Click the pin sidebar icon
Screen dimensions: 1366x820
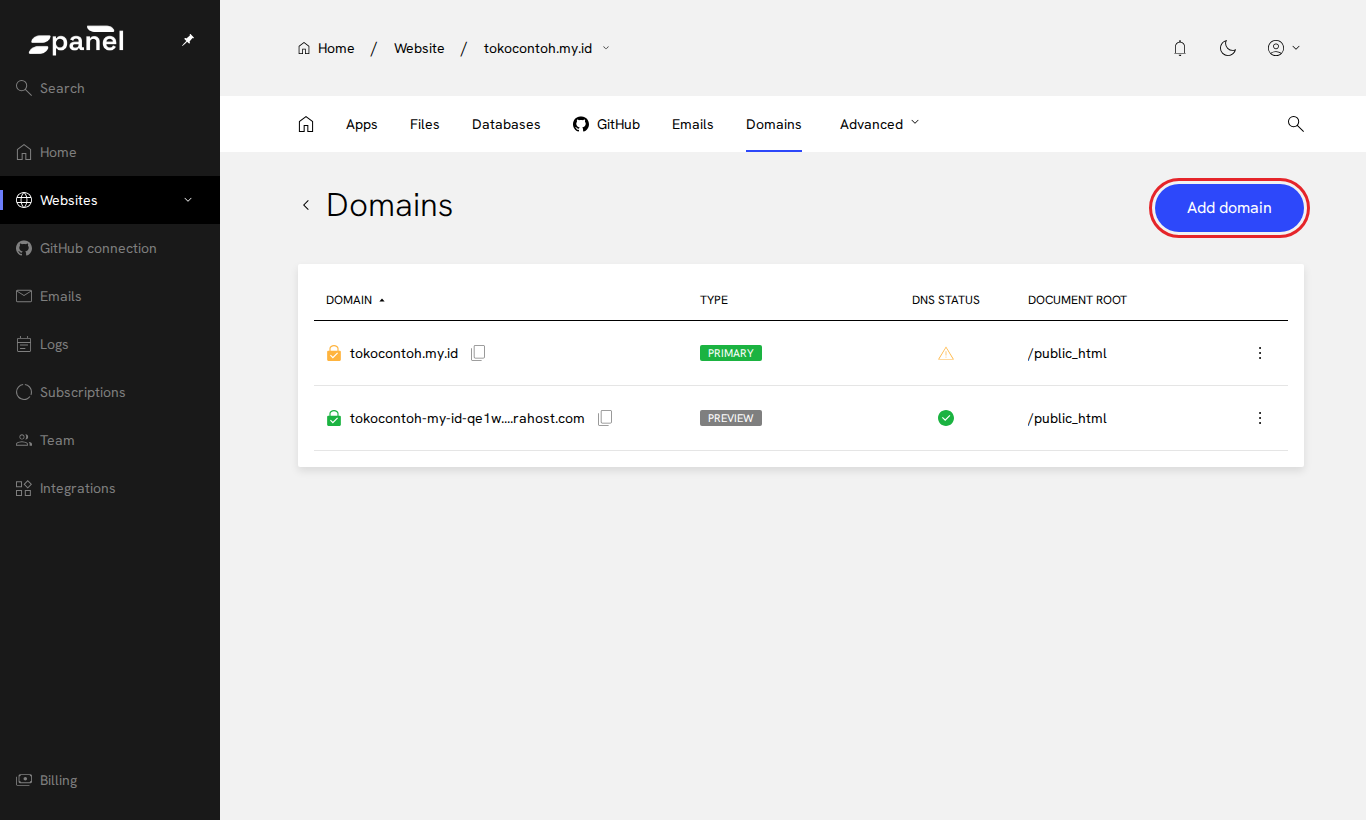pyautogui.click(x=188, y=40)
